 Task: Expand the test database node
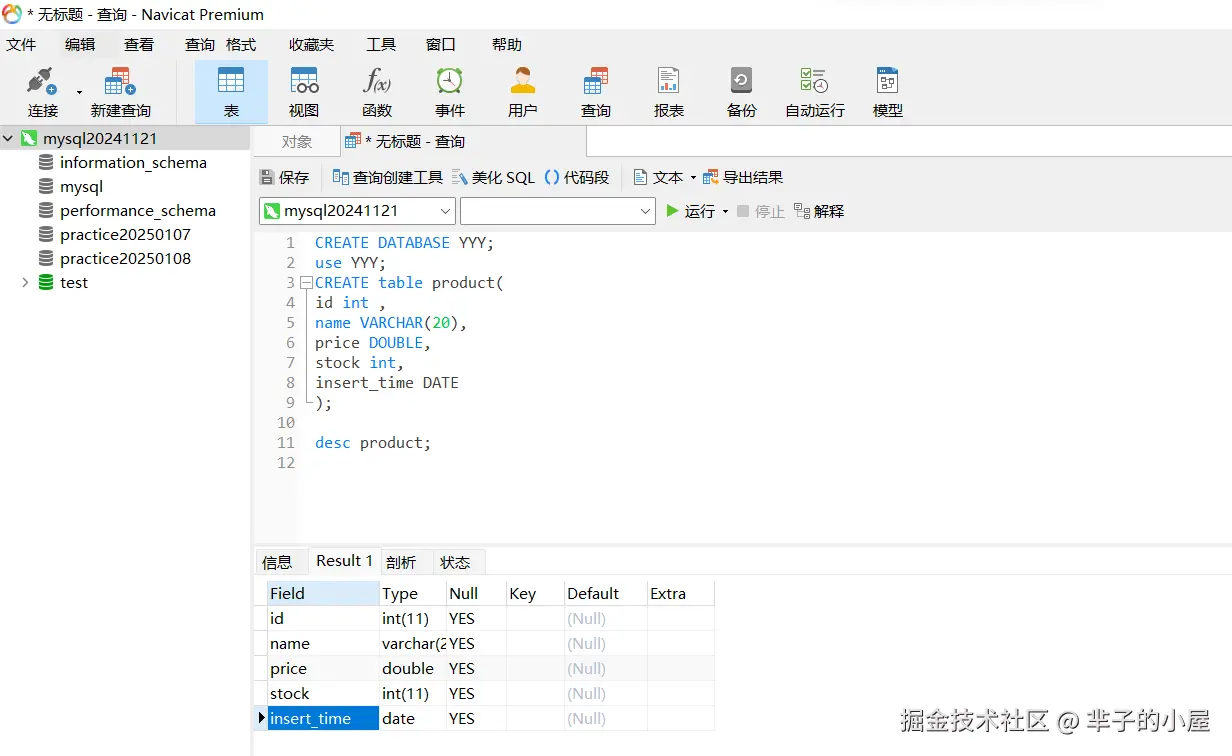(x=25, y=283)
